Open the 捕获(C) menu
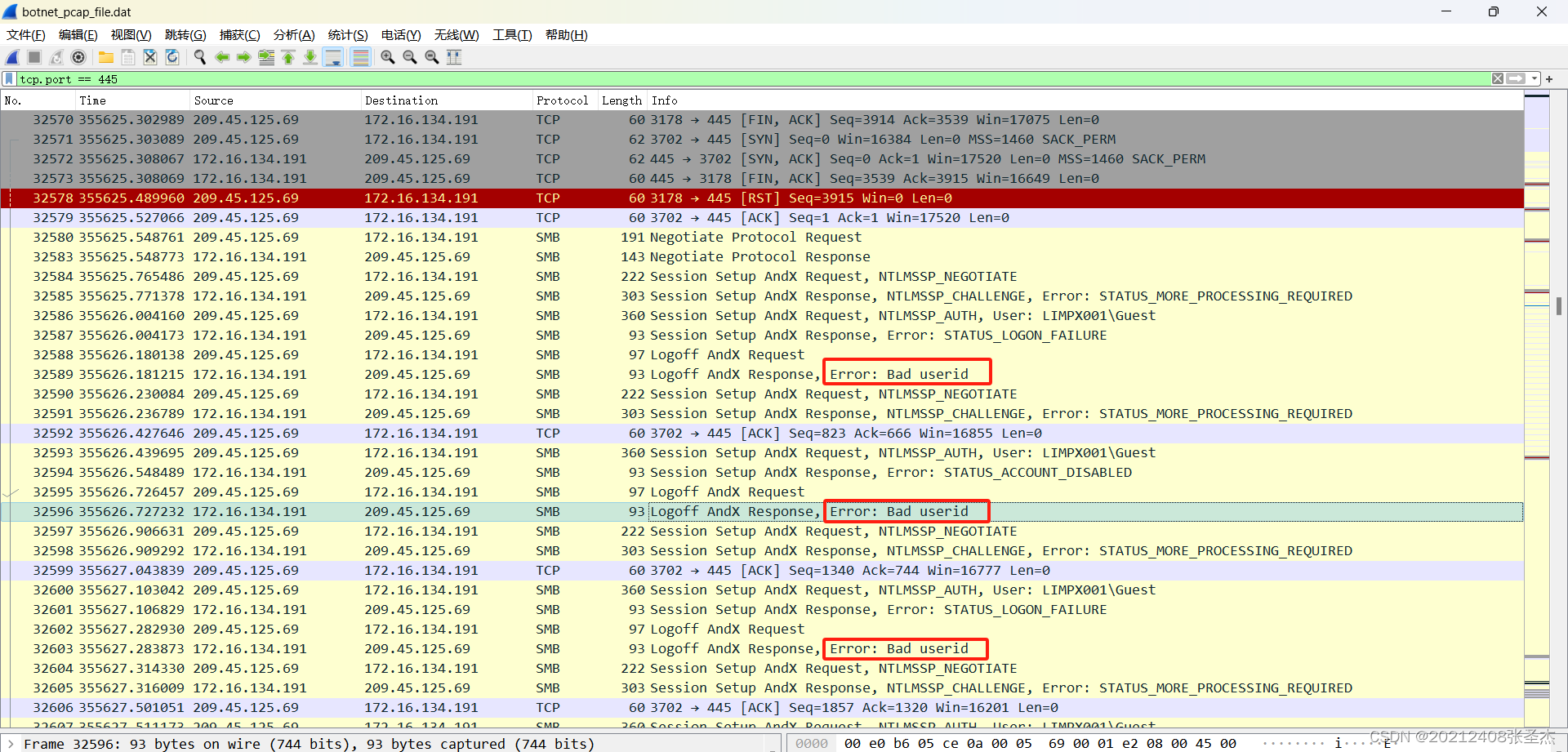The height and width of the screenshot is (752, 1568). point(239,35)
